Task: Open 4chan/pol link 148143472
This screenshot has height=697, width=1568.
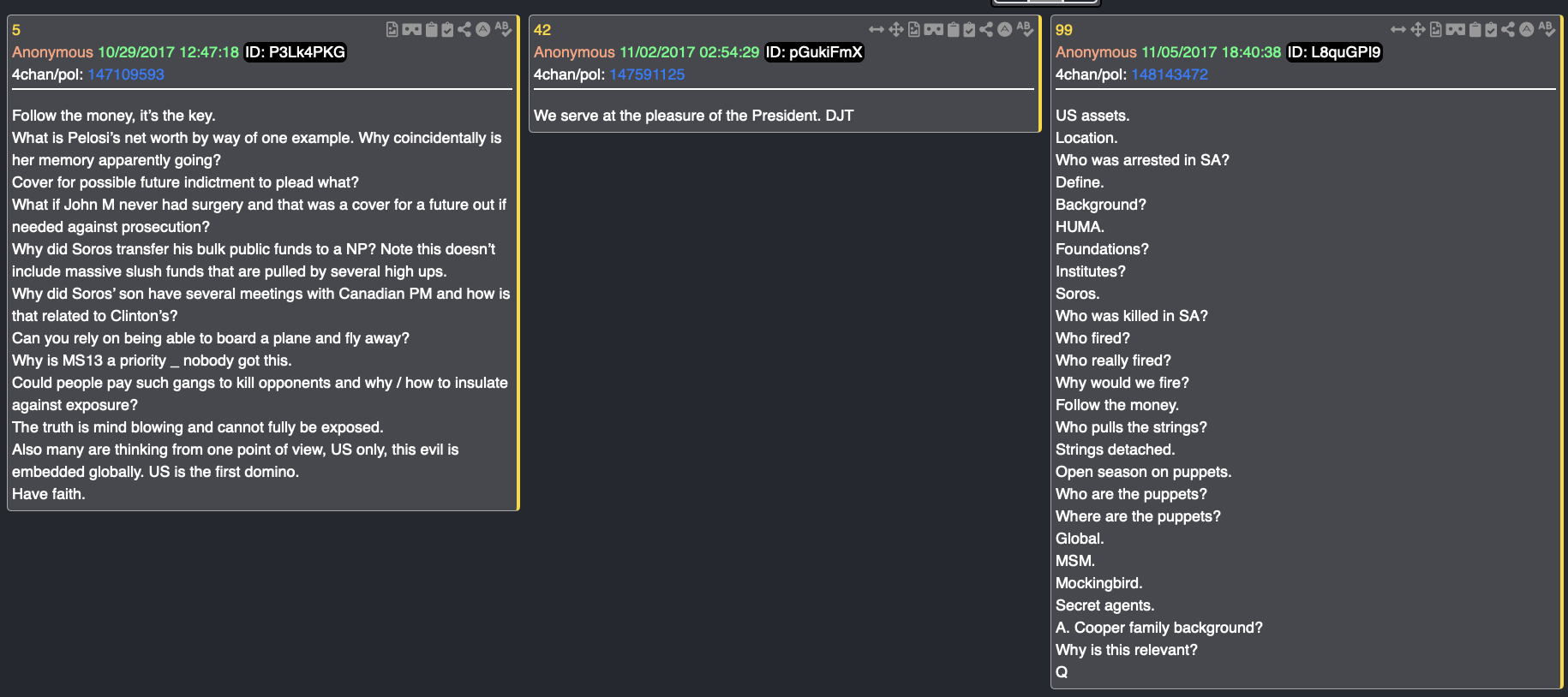Action: click(1170, 74)
